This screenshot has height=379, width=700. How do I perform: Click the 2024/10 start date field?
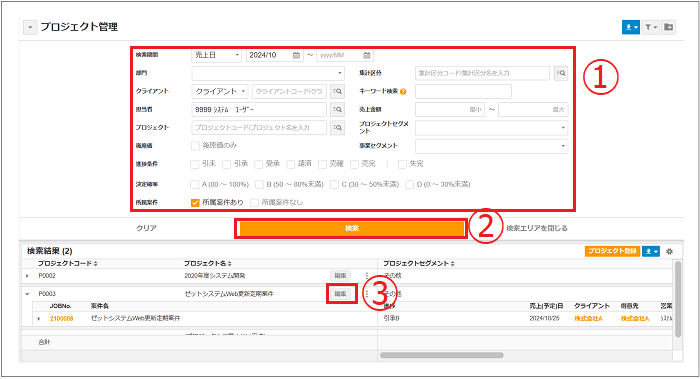[275, 55]
